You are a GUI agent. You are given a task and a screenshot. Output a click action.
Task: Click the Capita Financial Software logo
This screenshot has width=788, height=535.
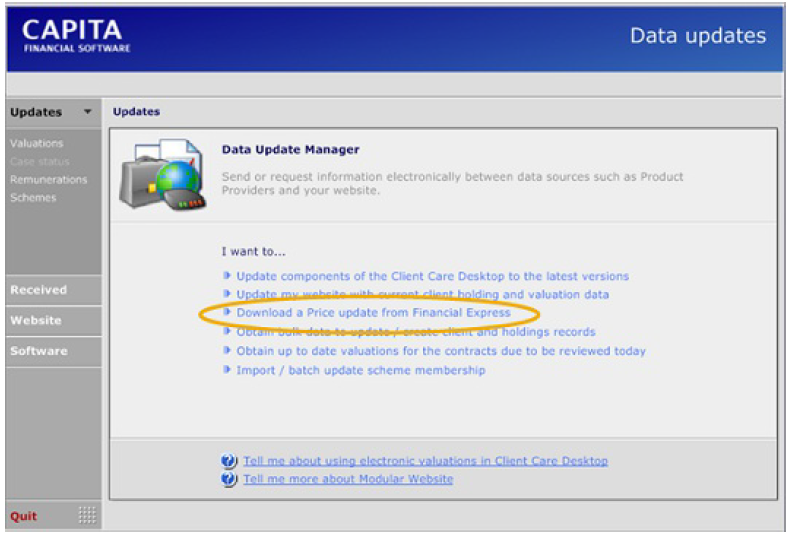point(76,36)
